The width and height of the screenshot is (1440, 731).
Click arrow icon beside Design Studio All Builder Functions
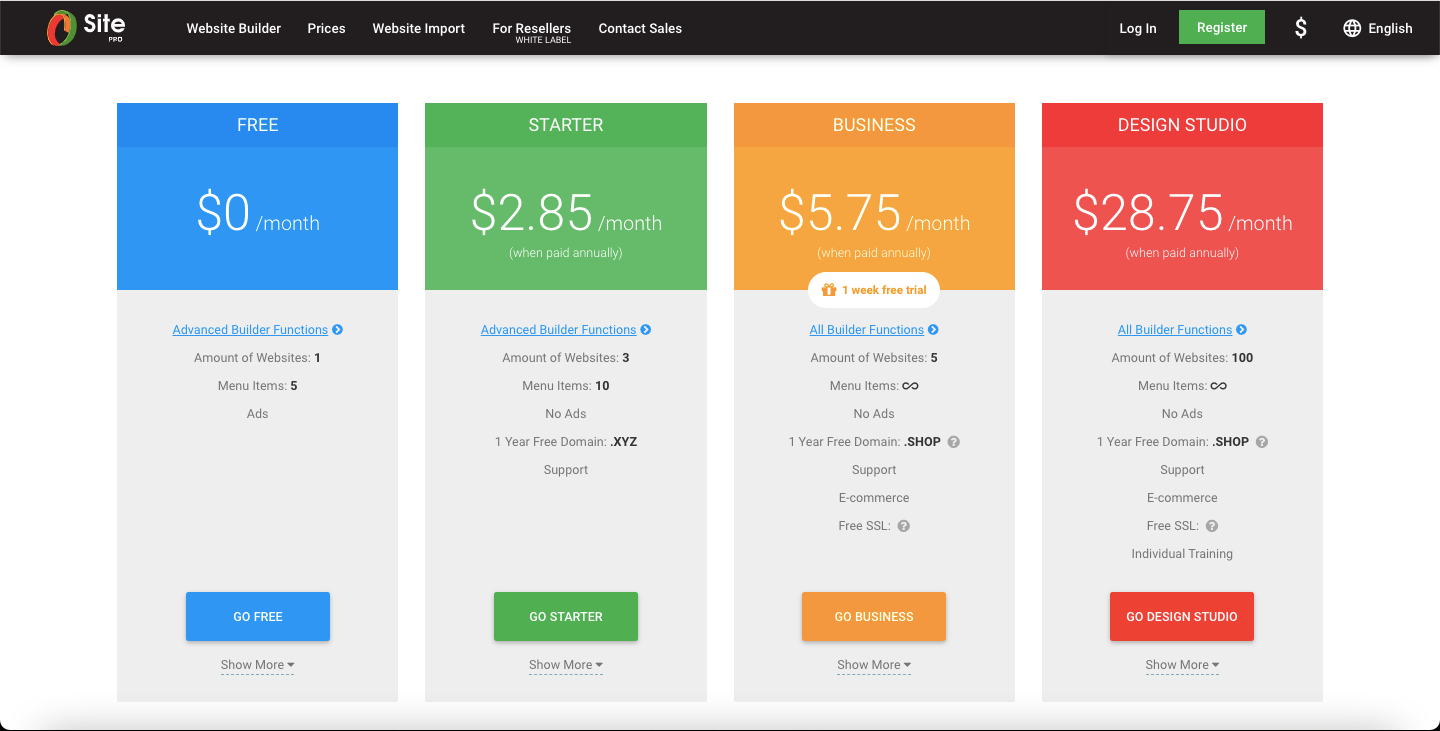pos(1241,330)
